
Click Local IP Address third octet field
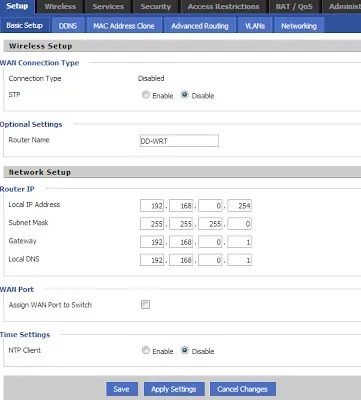click(210, 206)
